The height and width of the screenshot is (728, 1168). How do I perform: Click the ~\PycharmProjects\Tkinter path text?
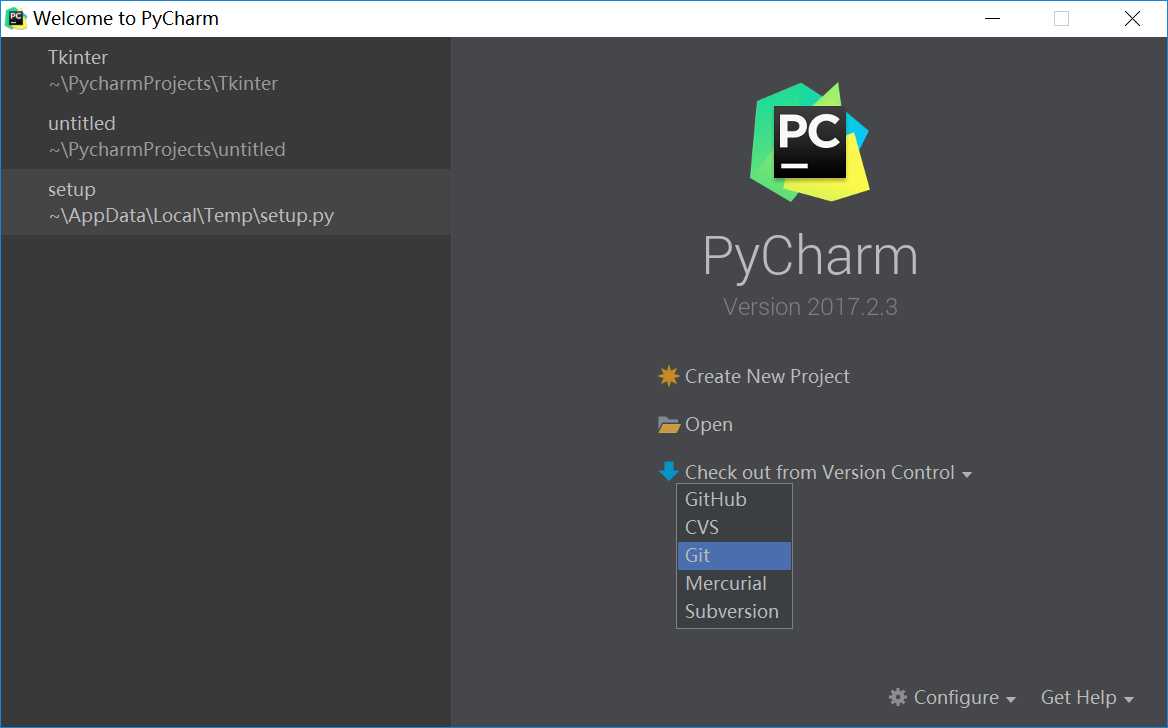pos(163,83)
